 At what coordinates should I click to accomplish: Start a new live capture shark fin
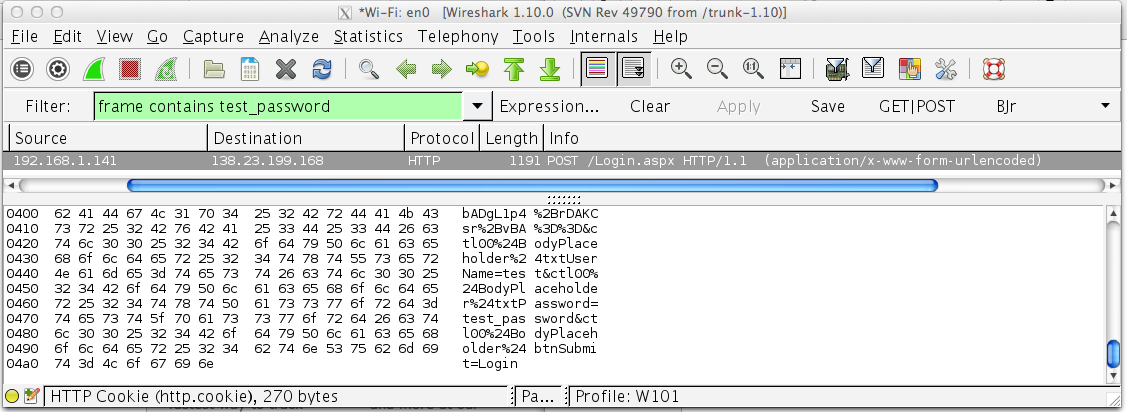[x=94, y=69]
